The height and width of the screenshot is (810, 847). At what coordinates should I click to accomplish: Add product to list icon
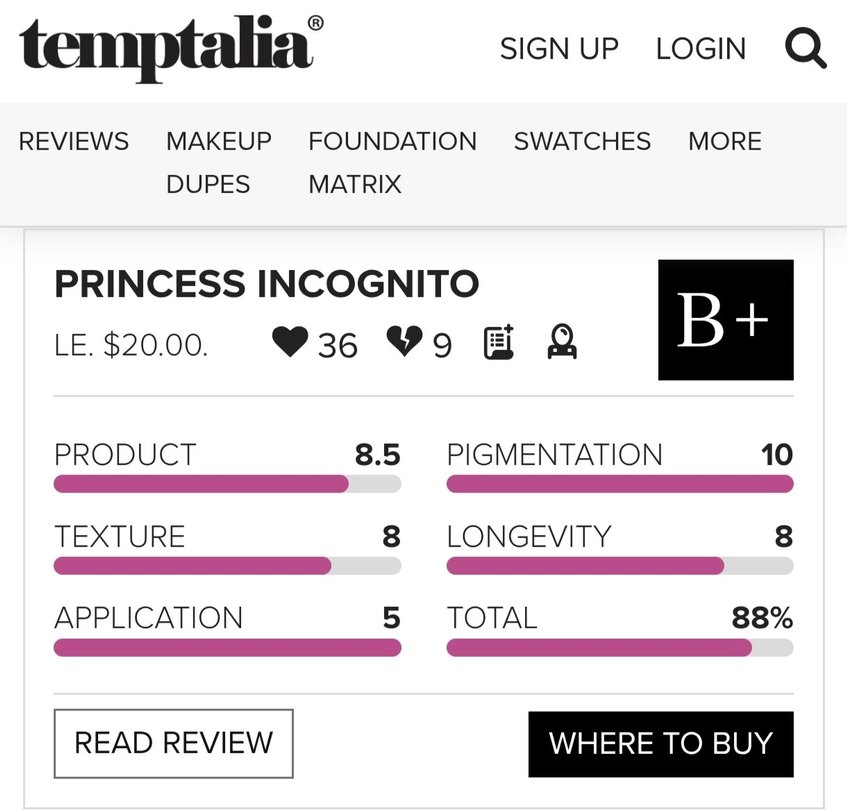coord(498,343)
